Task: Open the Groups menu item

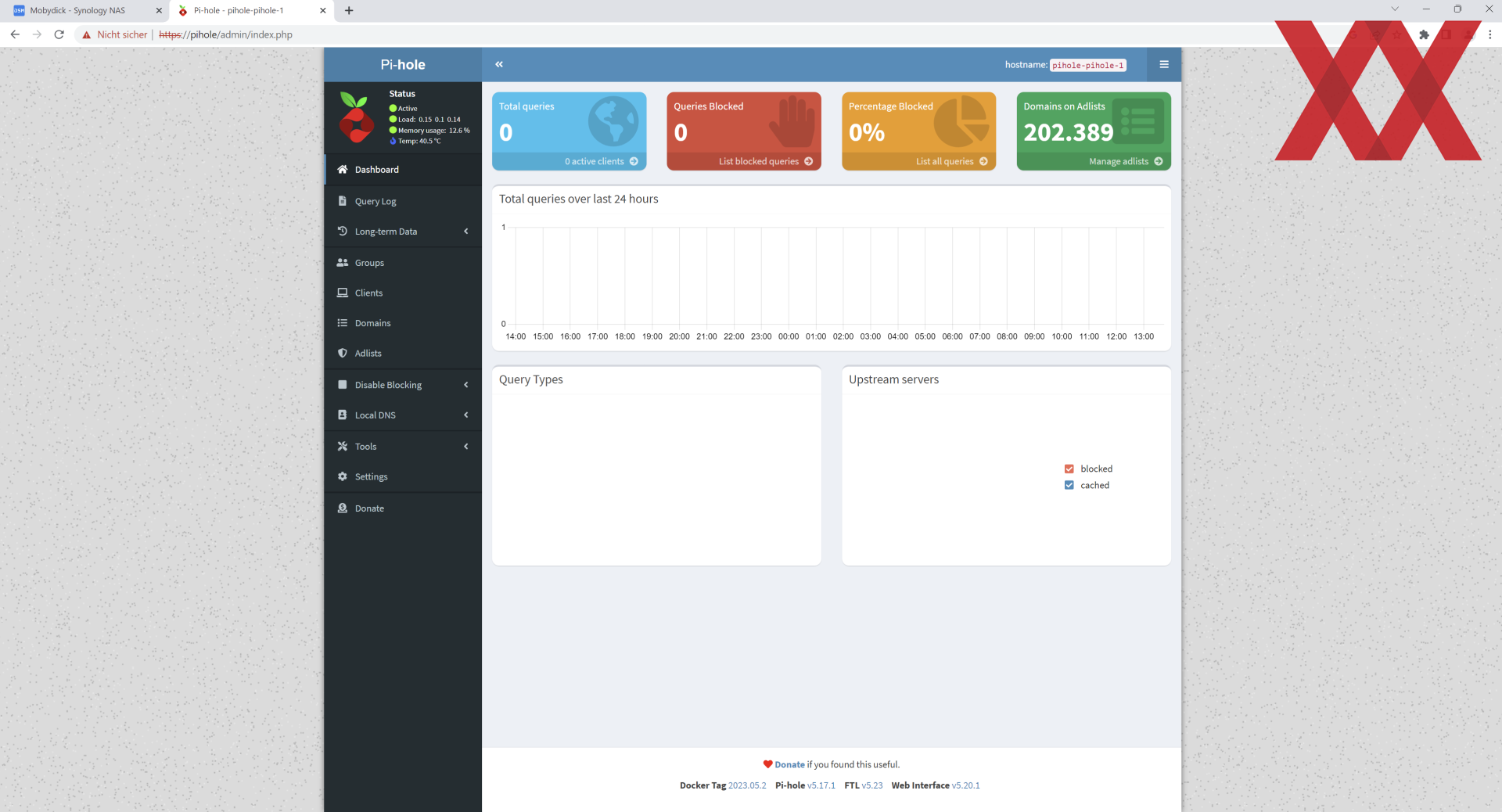Action: coord(403,263)
